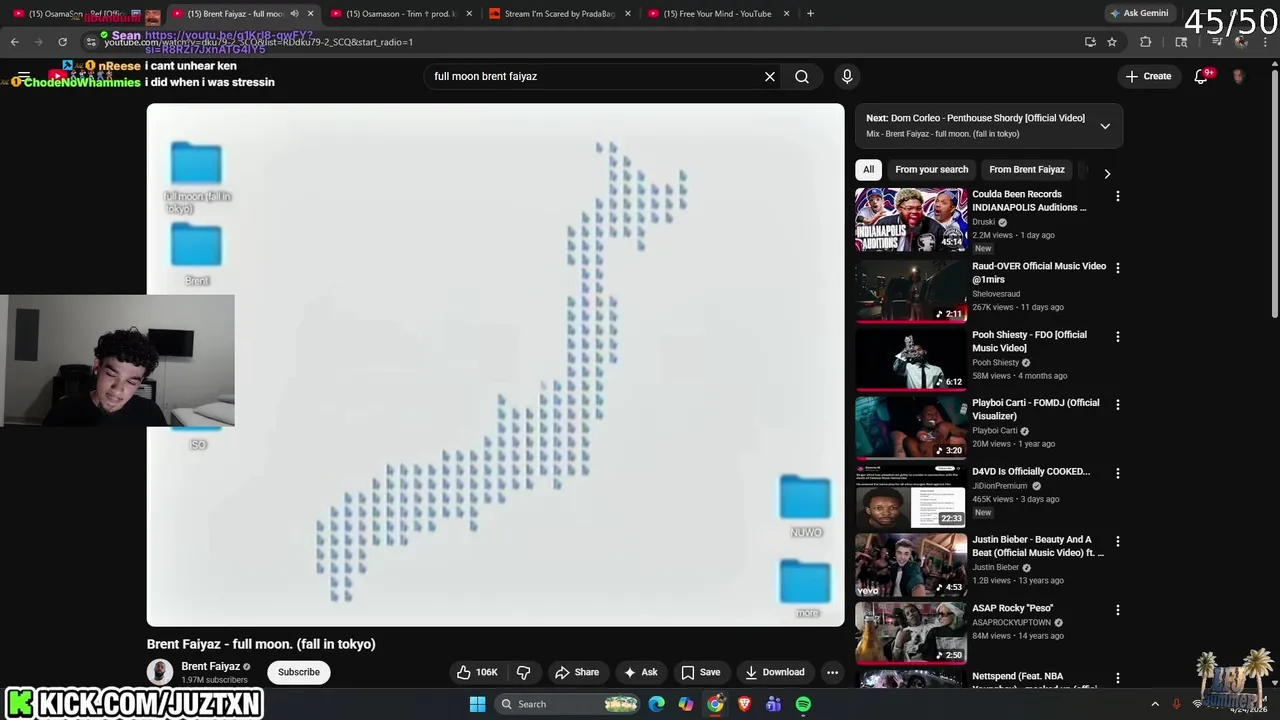This screenshot has width=1280, height=720.
Task: Click the Ask Gemini button
Action: (1139, 13)
